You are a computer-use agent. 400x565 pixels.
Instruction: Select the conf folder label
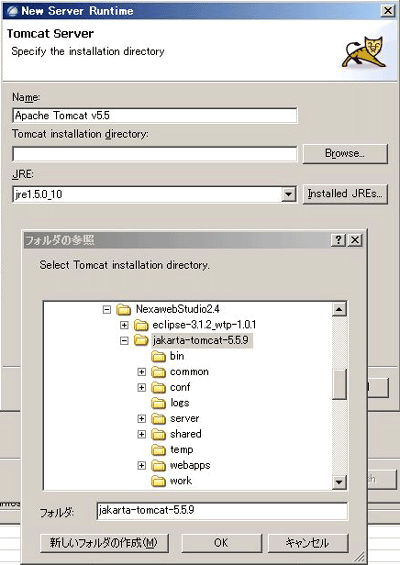point(180,387)
